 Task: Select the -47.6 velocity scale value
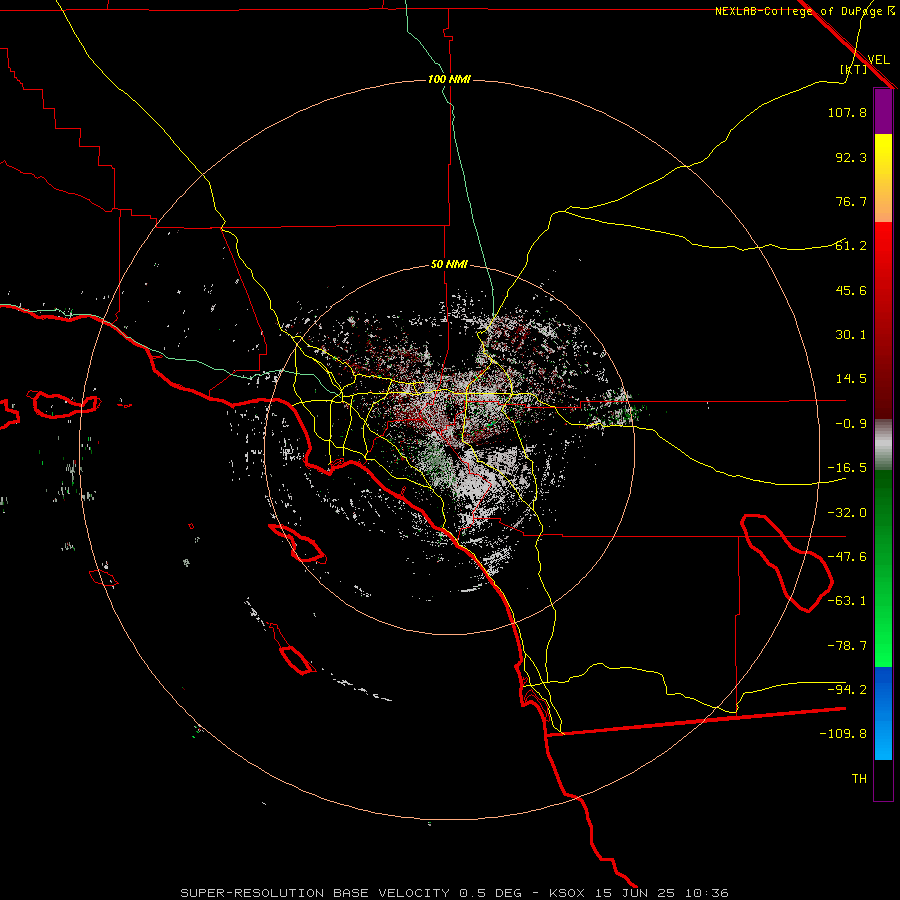pyautogui.click(x=847, y=557)
